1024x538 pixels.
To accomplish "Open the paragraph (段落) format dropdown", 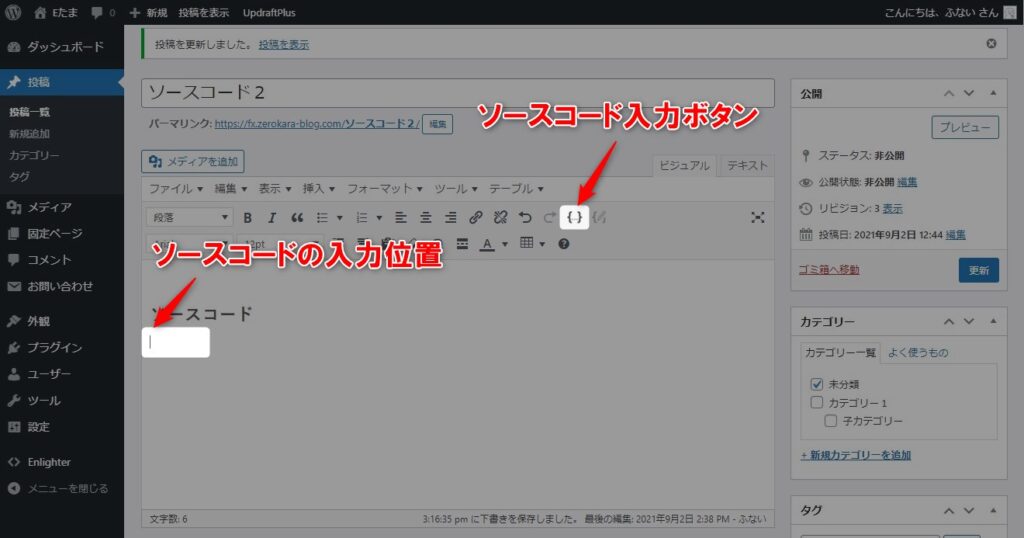I will click(x=189, y=217).
